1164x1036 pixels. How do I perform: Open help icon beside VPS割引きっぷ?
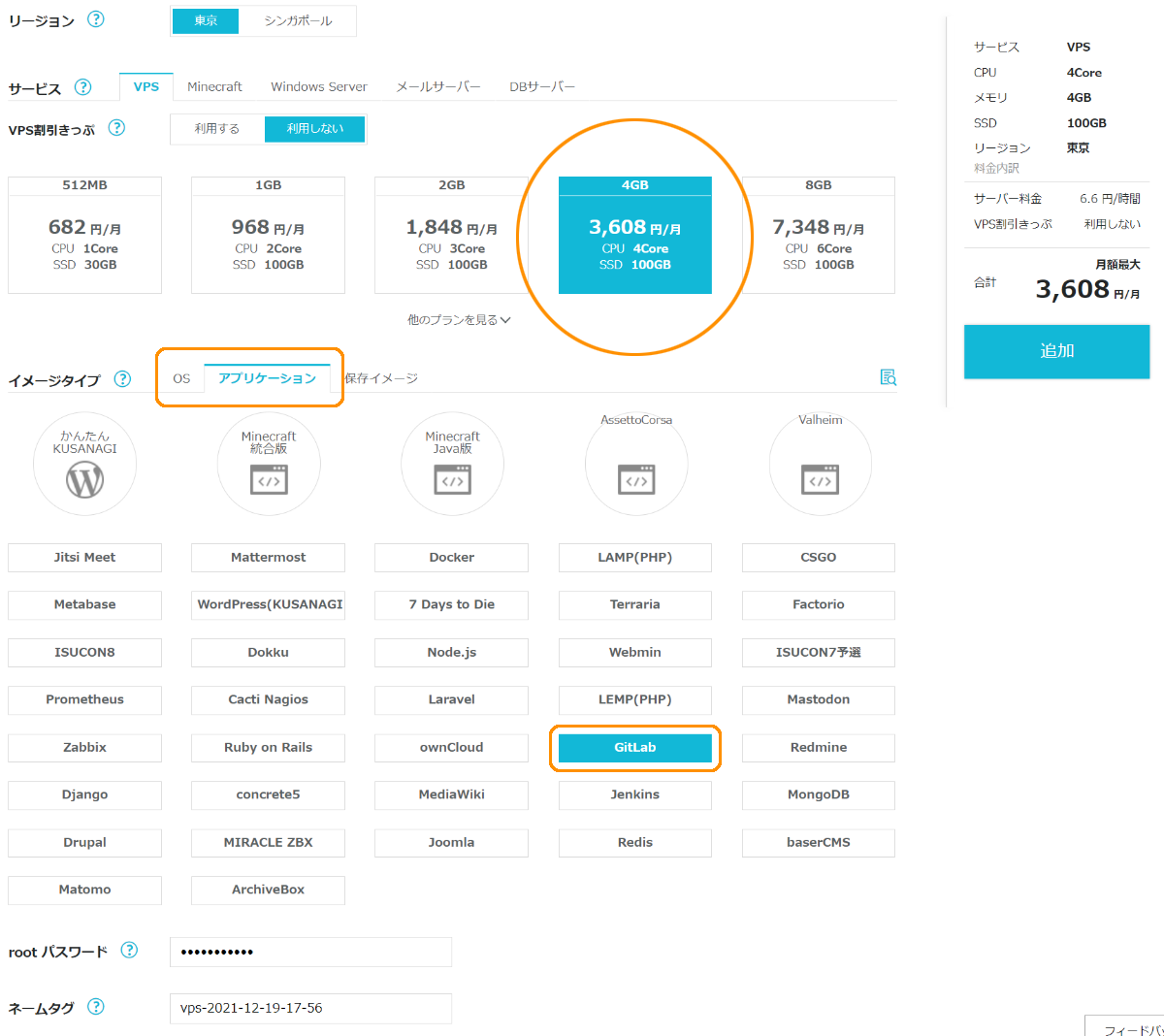click(x=116, y=128)
